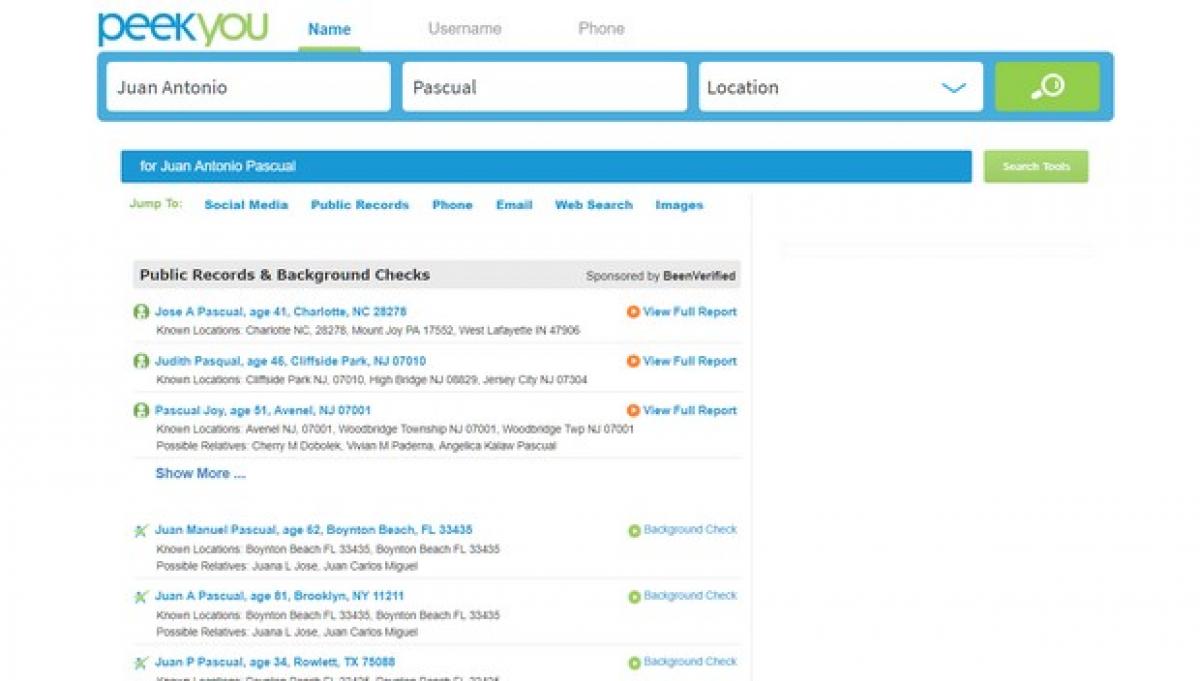Jump to the Social Media section
The height and width of the screenshot is (681, 1200).
246,205
